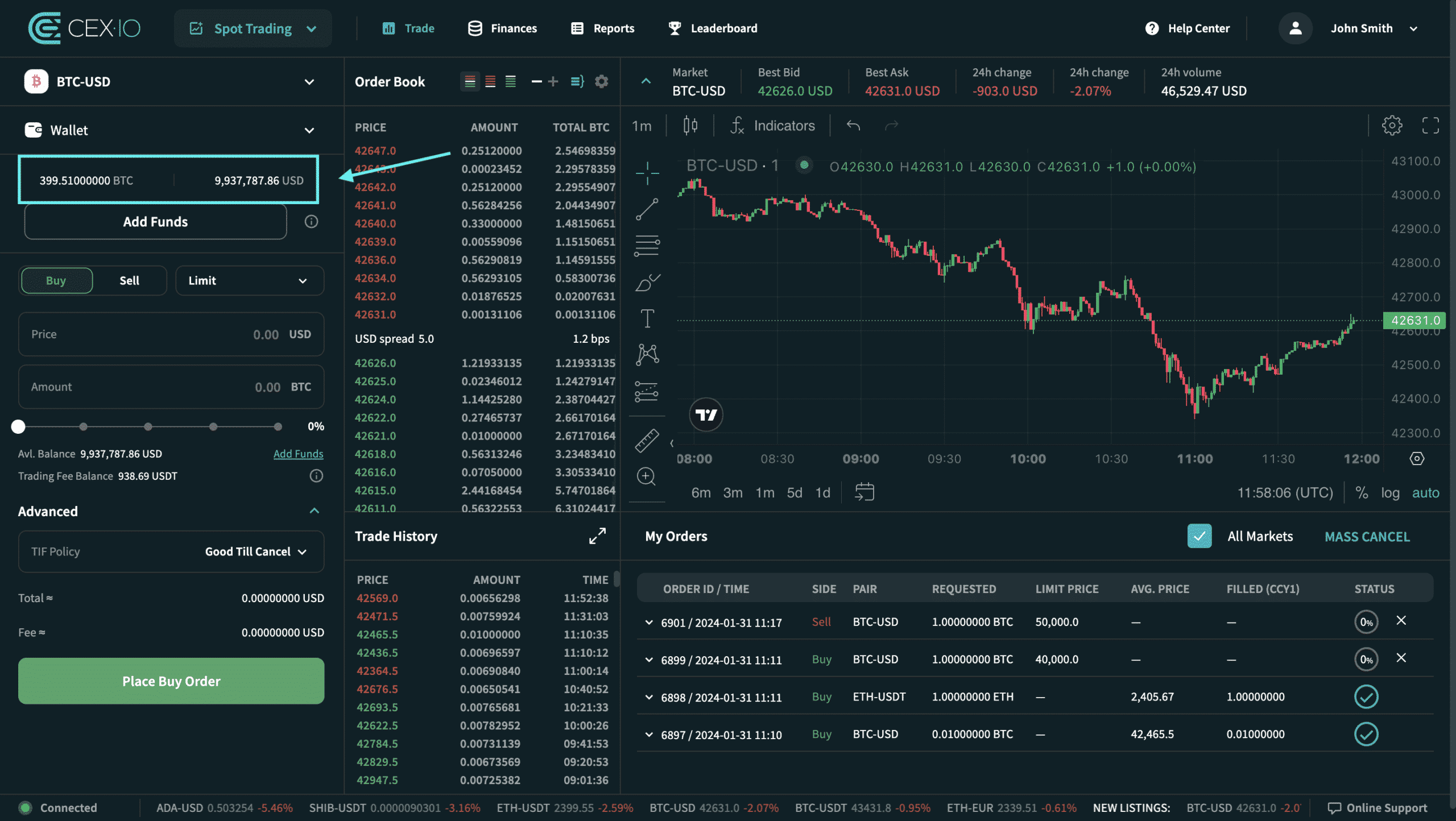Set amount slider to the last stop
The width and height of the screenshot is (1456, 821).
[278, 426]
